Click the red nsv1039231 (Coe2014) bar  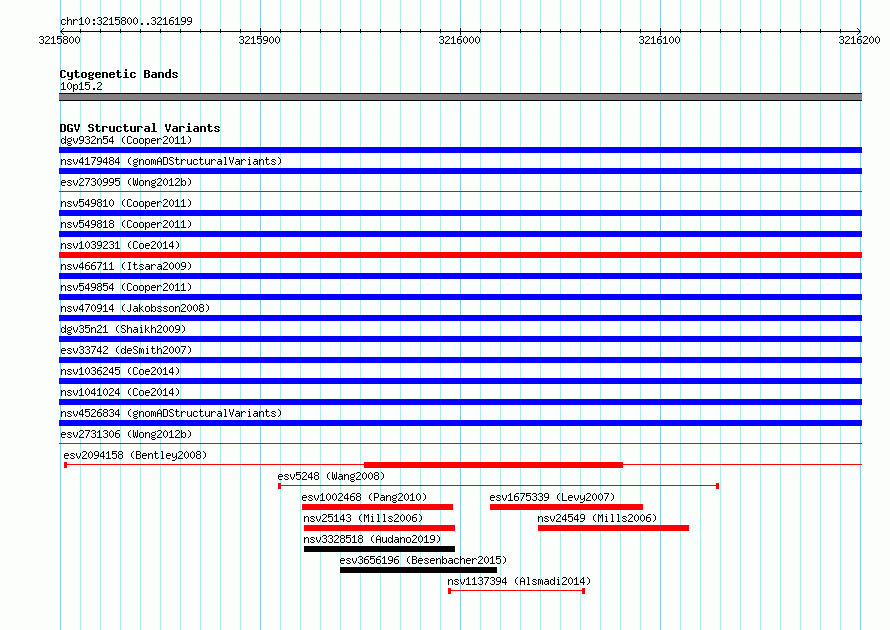(460, 255)
